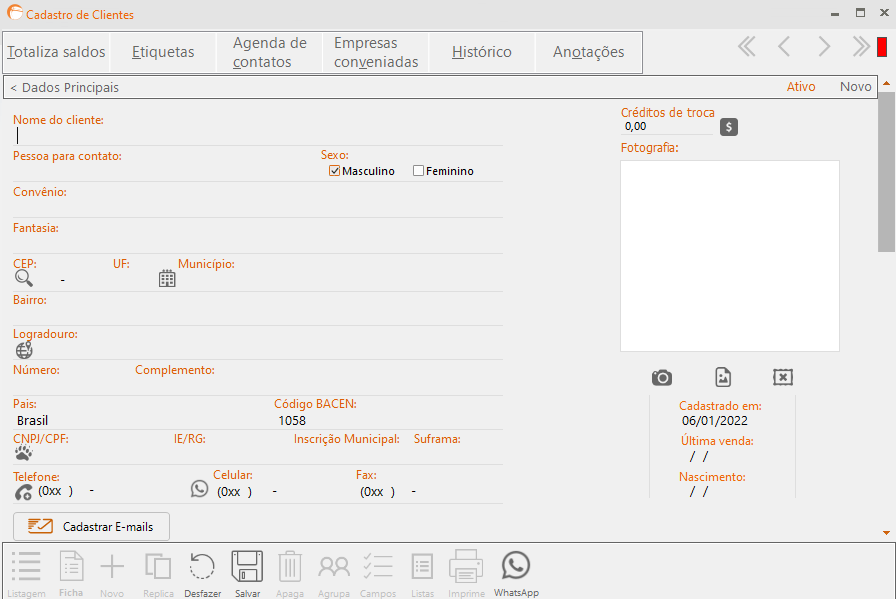Screen dimensions: 896x599
Task: Click the Cadastrar E-mails button
Action: click(91, 526)
